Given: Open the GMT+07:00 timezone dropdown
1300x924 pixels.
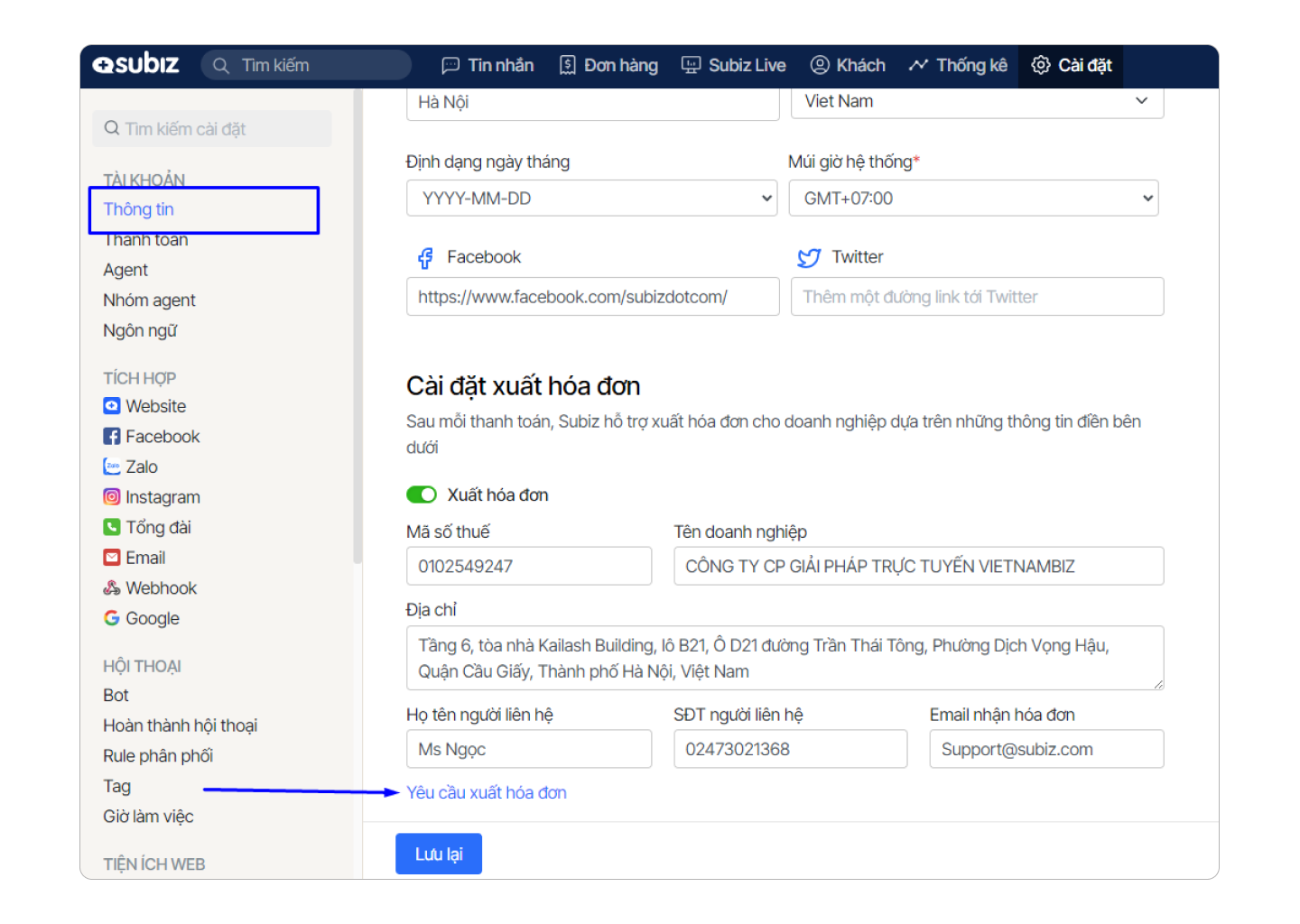Looking at the screenshot, I should tap(973, 199).
